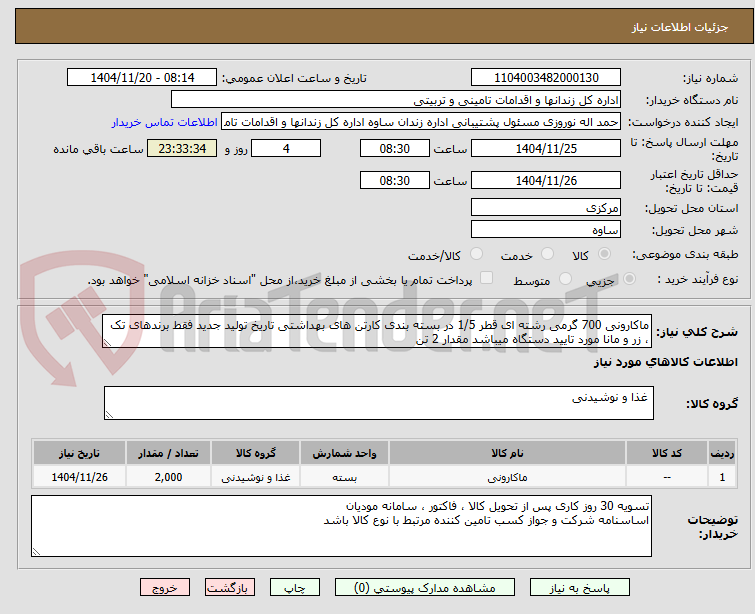Click the جزئیات اطلاعات نیاز header title

[680, 27]
